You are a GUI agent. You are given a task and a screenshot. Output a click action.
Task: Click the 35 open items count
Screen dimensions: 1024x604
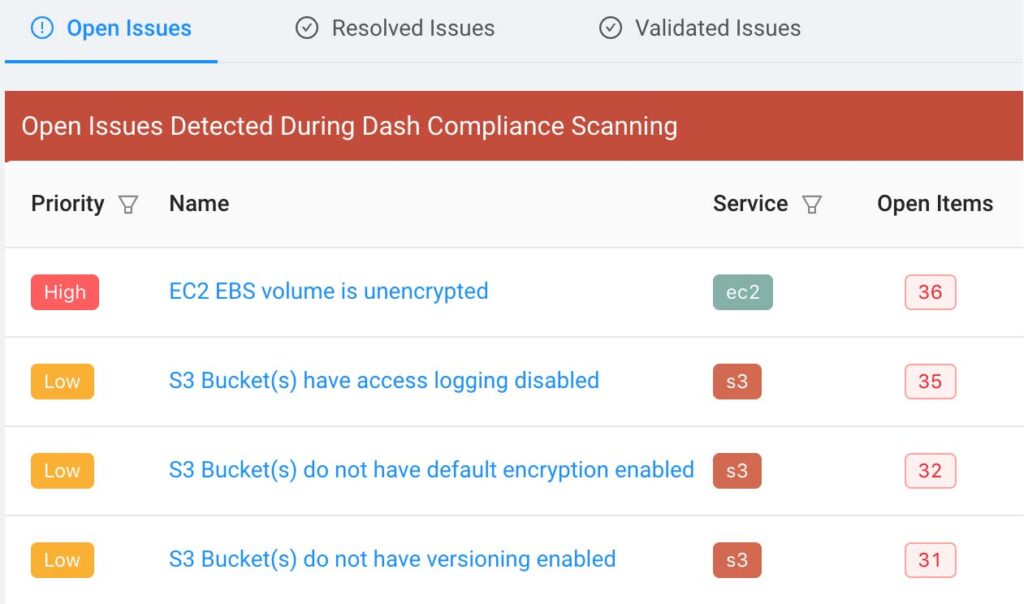(x=930, y=381)
